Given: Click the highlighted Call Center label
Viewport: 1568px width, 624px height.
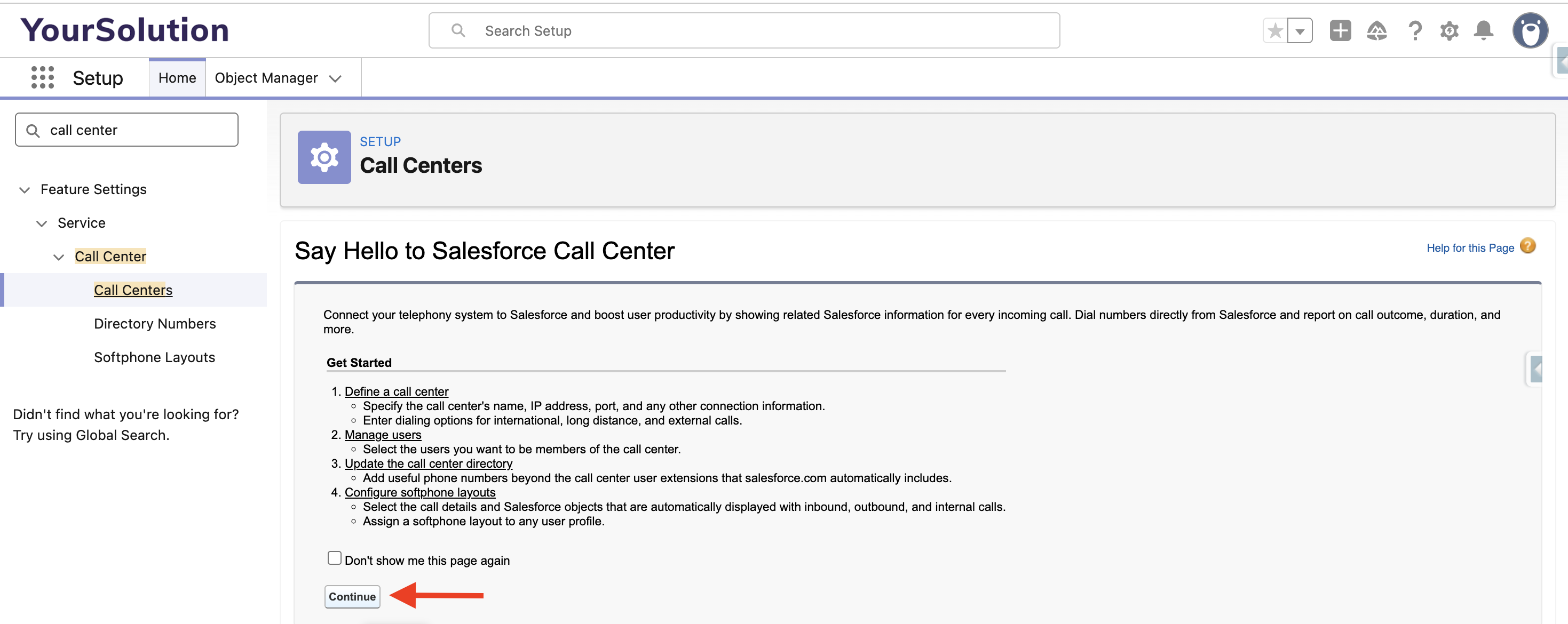Looking at the screenshot, I should tap(110, 256).
